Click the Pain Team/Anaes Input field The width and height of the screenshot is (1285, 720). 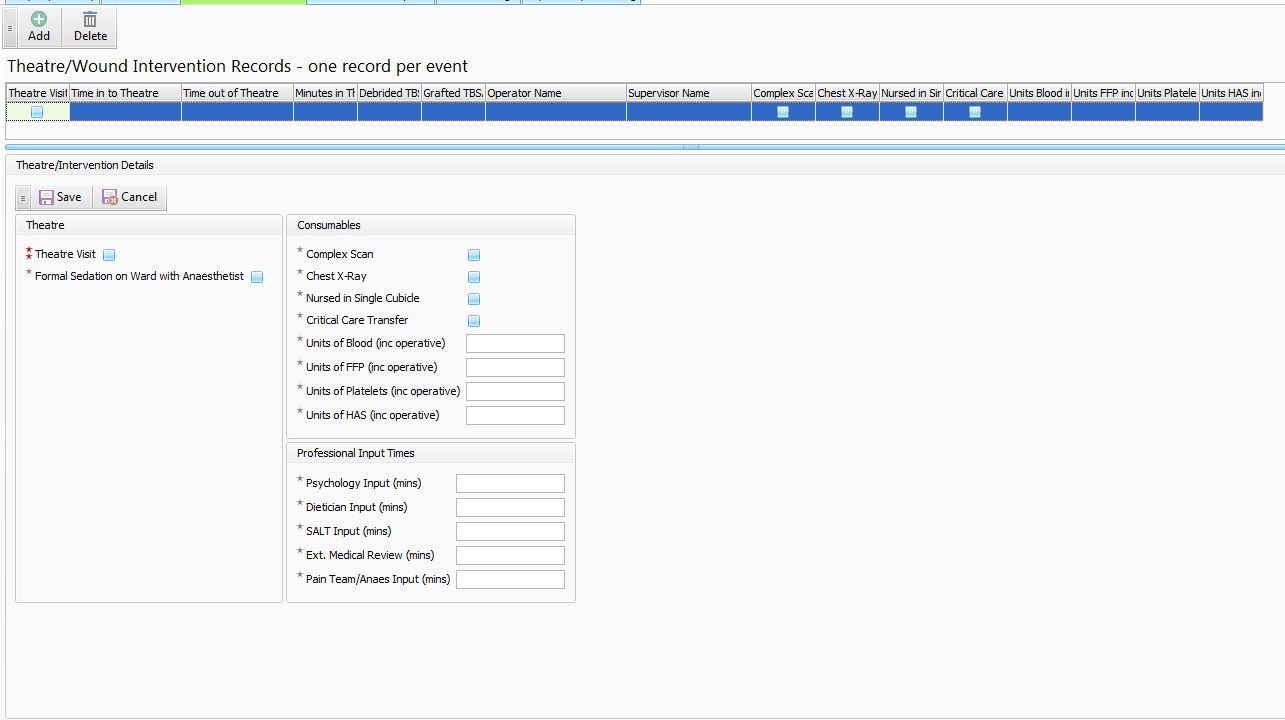pyautogui.click(x=510, y=580)
